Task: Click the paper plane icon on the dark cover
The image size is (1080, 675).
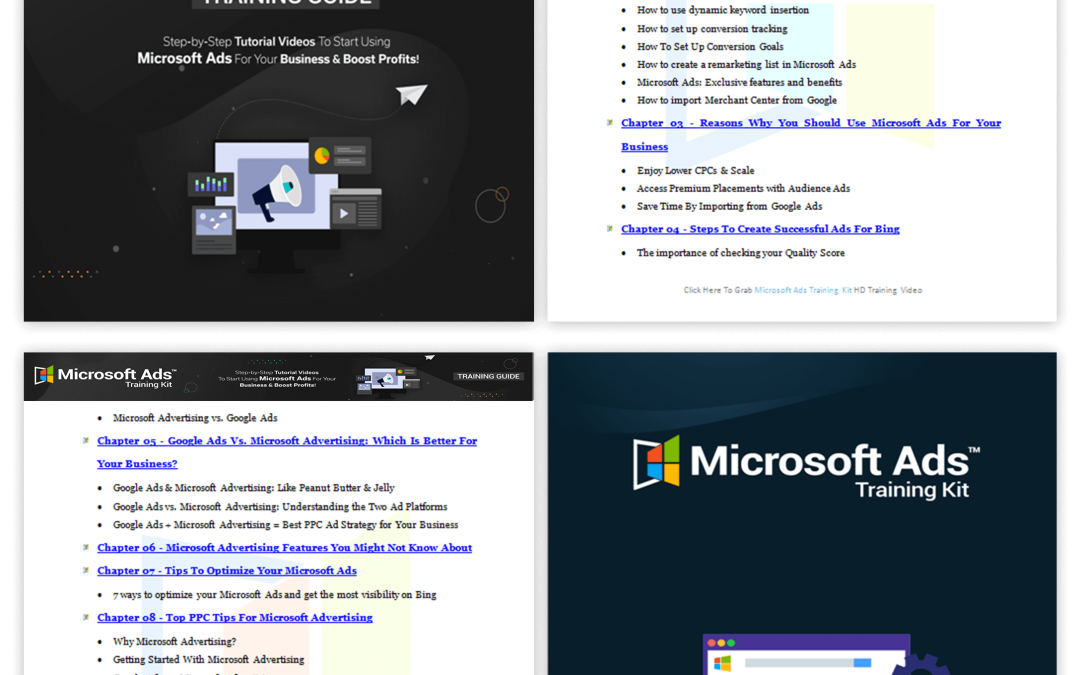Action: (x=412, y=94)
